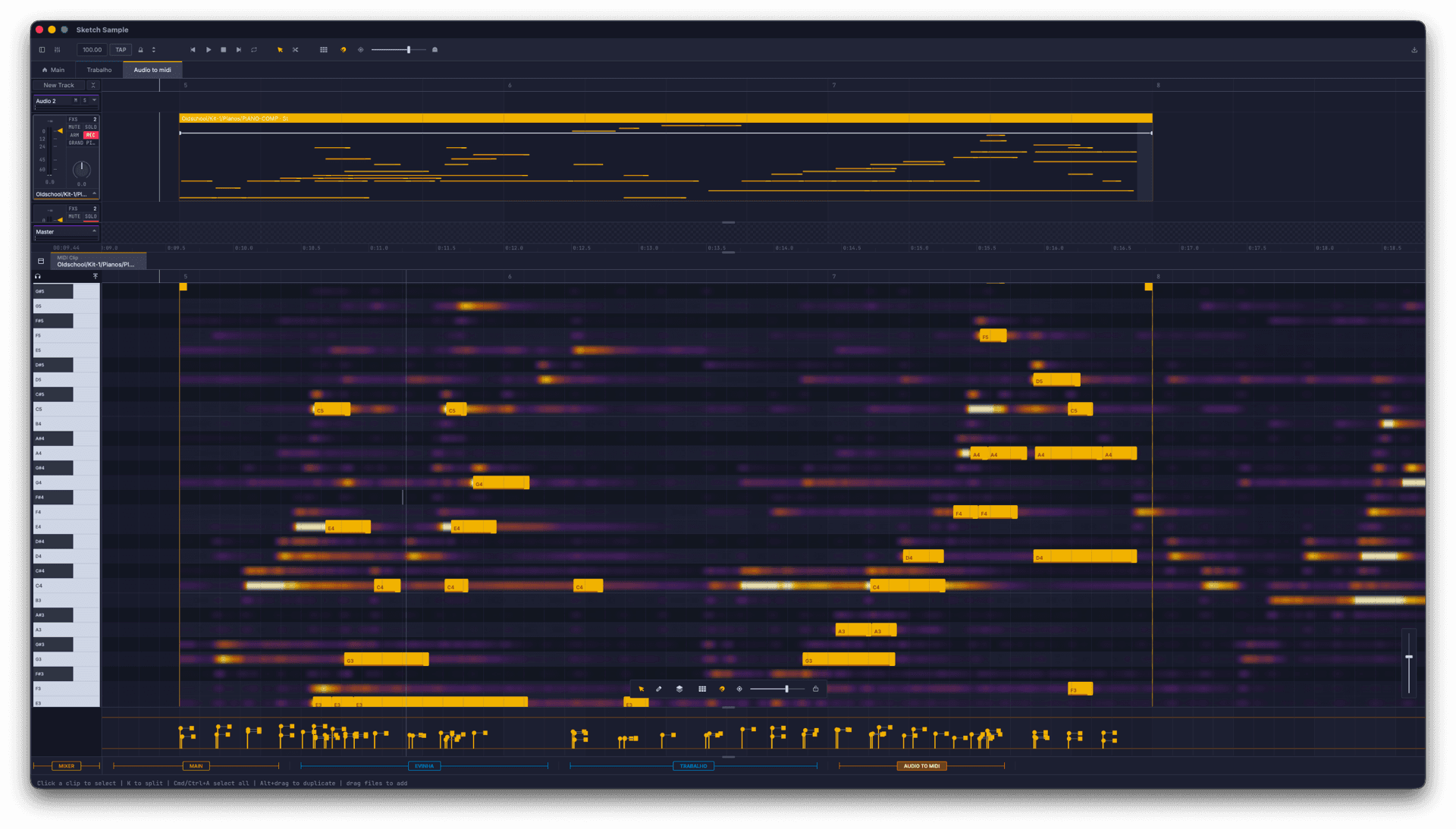The image size is (1456, 829).
Task: Select the Audio to midi tab
Action: (x=152, y=70)
